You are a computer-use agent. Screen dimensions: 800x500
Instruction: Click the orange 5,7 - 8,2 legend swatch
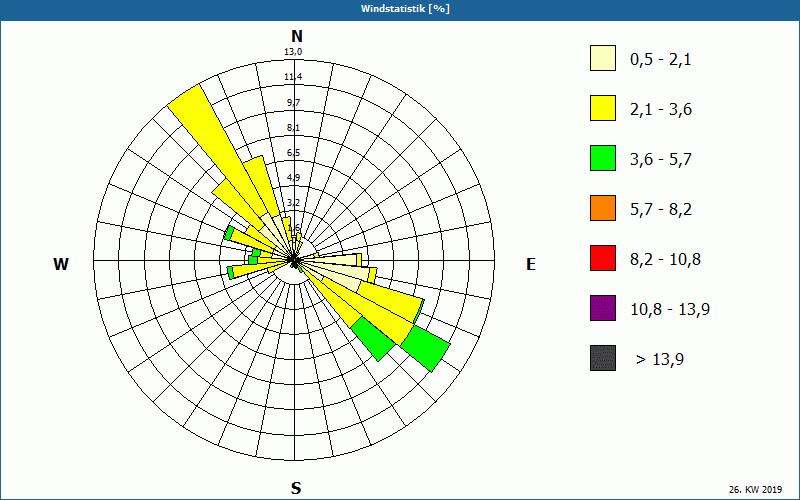tap(603, 208)
